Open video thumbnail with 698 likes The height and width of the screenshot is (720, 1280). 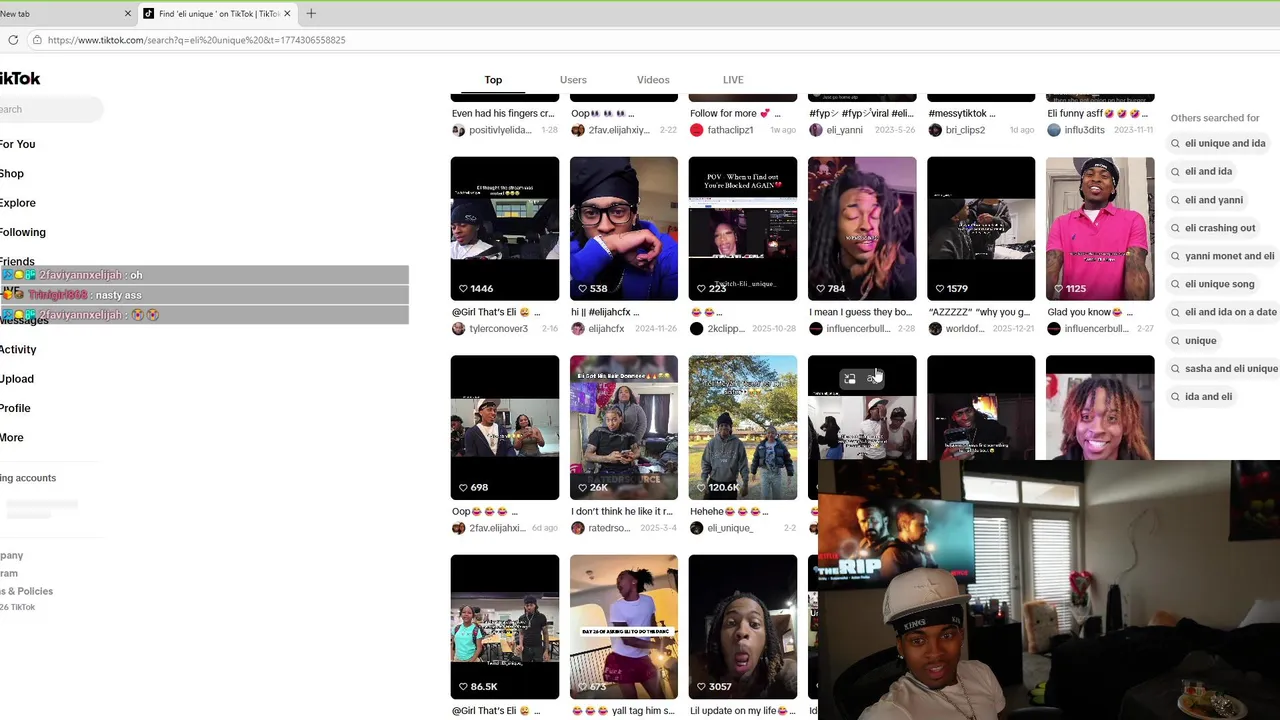505,427
